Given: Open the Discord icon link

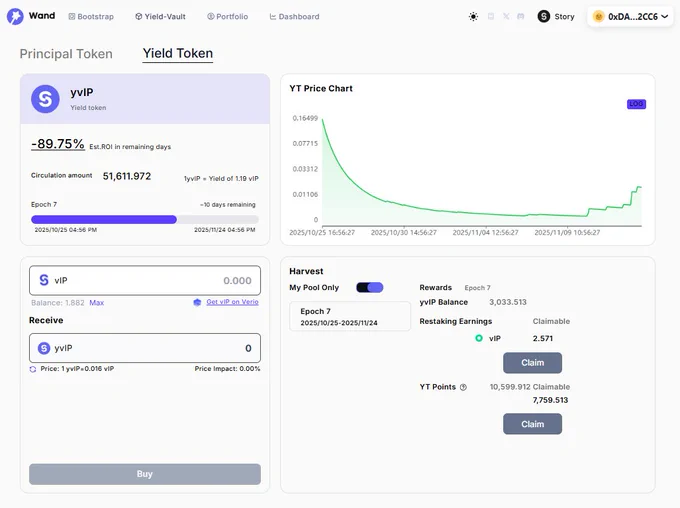Looking at the screenshot, I should click(x=521, y=16).
